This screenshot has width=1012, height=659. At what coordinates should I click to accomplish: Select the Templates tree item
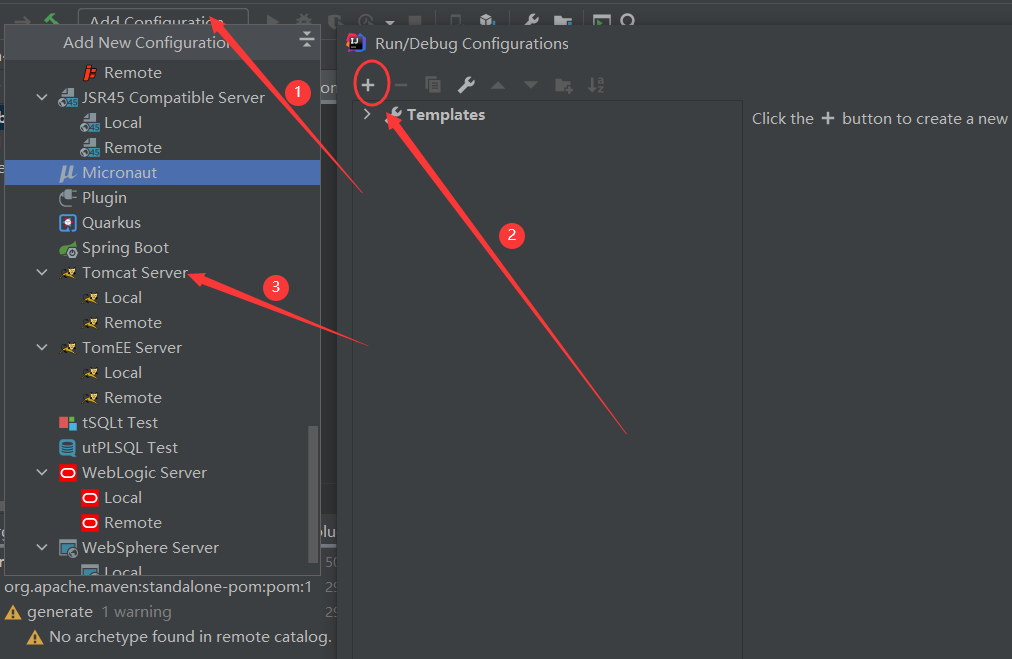click(x=445, y=114)
